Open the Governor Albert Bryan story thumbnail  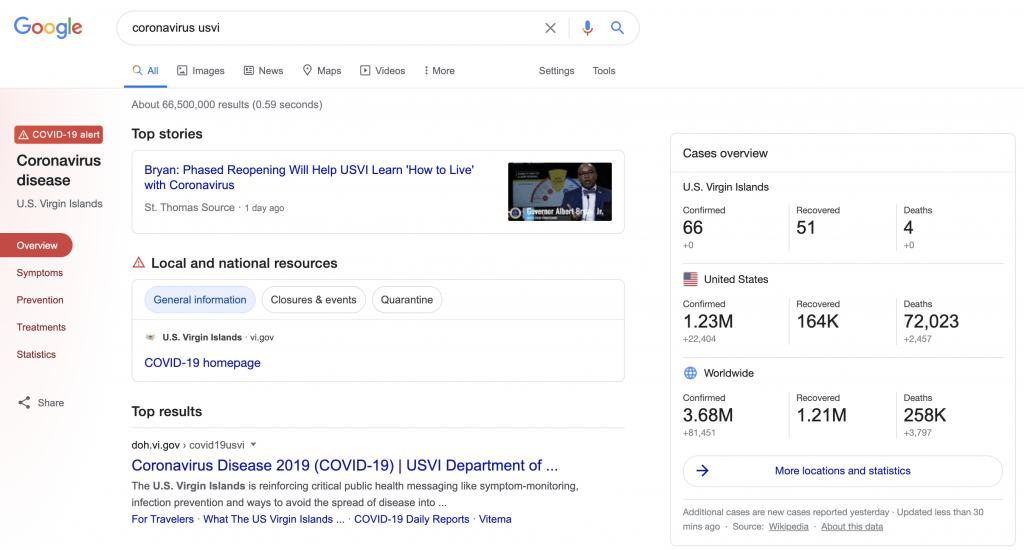click(x=560, y=191)
